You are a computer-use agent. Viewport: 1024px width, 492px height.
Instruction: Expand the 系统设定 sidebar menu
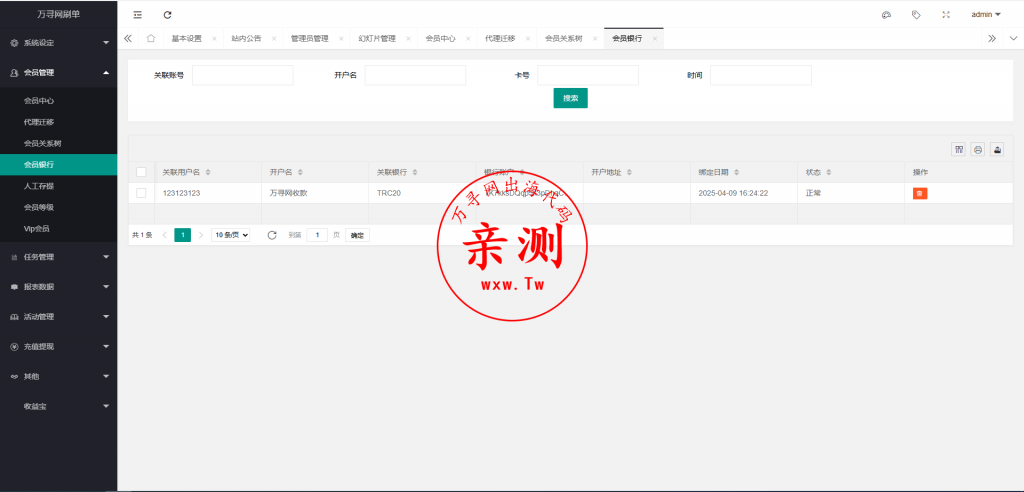pos(59,43)
